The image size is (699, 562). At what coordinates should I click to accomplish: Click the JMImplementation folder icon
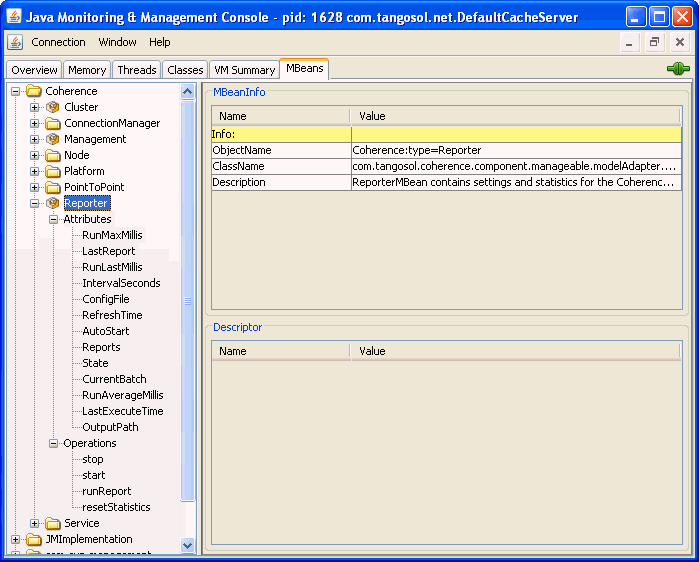coord(33,539)
